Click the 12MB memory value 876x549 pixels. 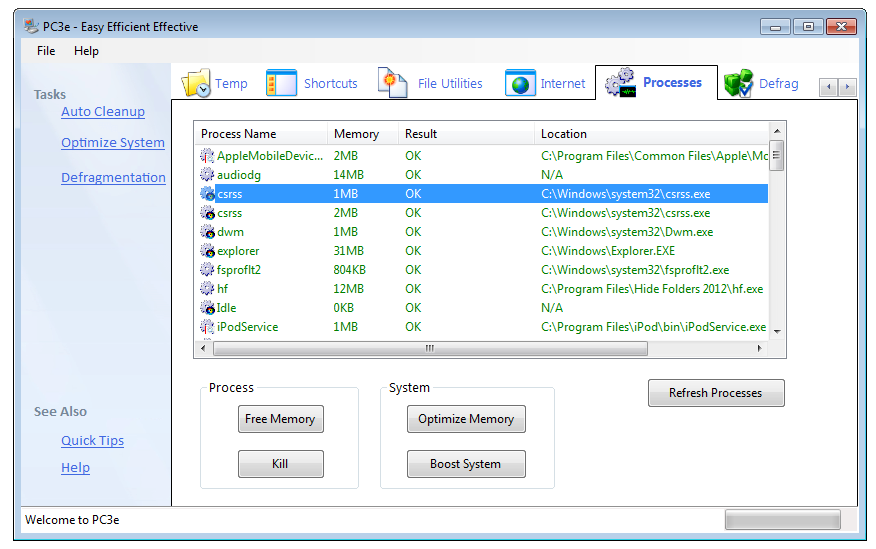[x=349, y=289]
